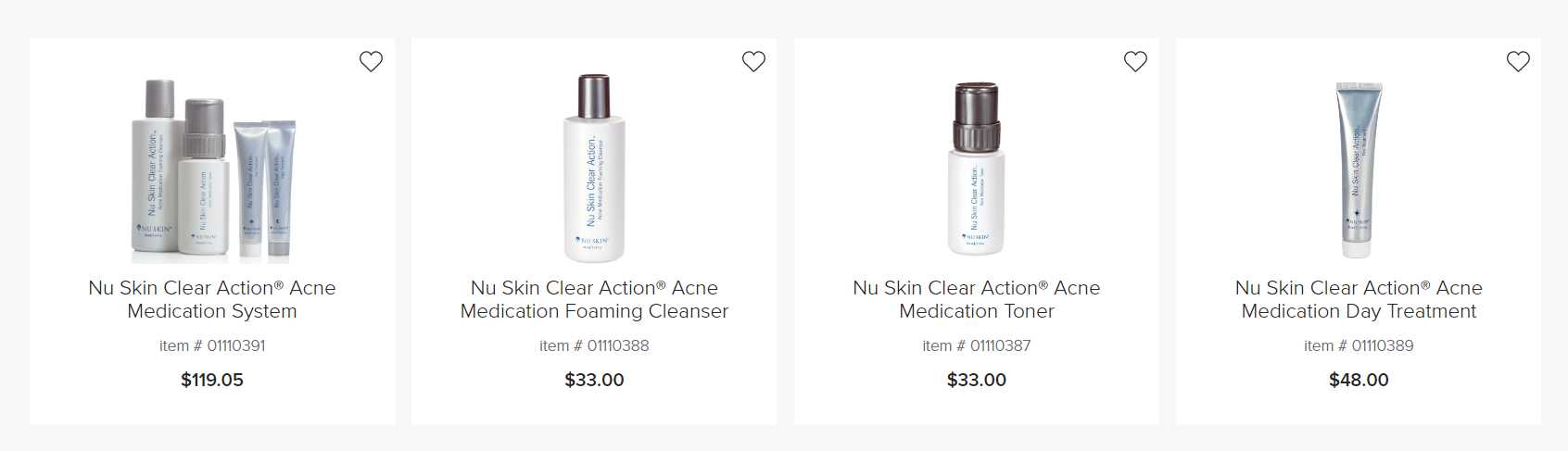Select item # 01110387 label
Screen dimensions: 1568x451
[x=977, y=345]
